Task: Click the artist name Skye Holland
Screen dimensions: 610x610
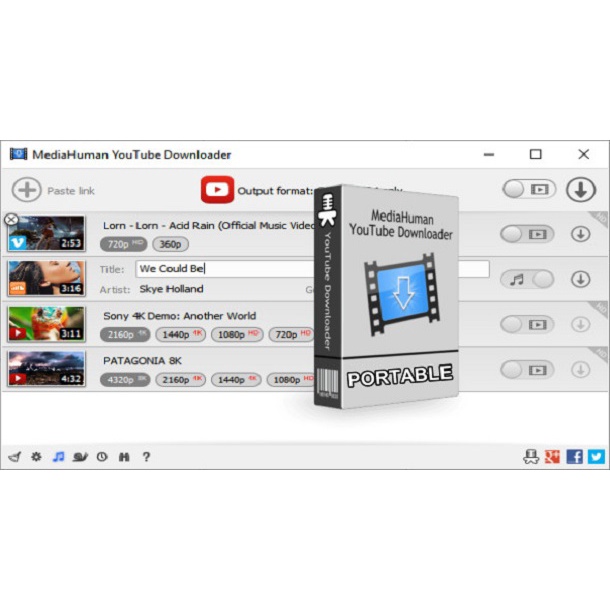Action: pyautogui.click(x=172, y=289)
